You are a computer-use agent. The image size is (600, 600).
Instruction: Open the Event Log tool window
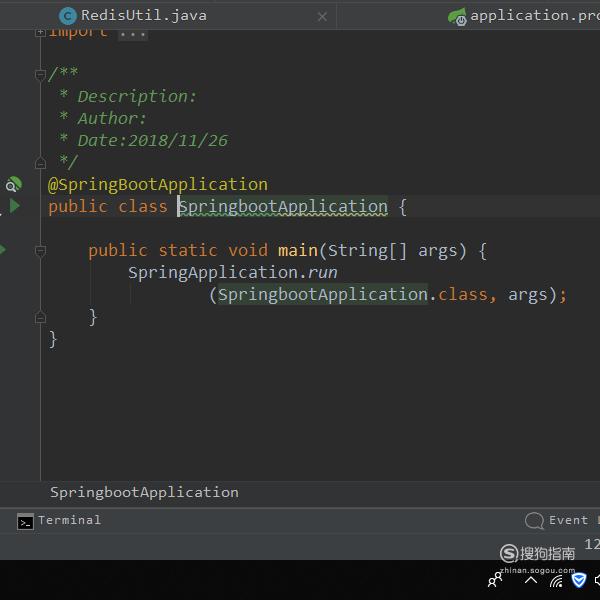[x=562, y=520]
